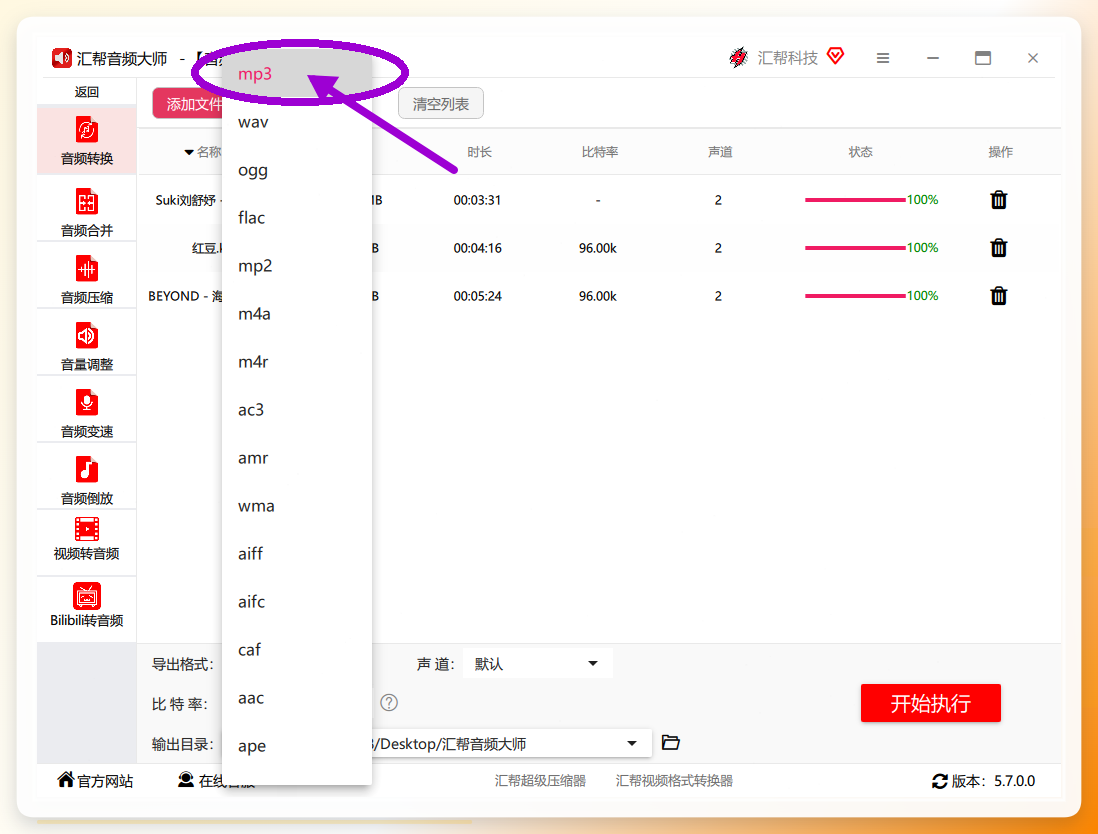The width and height of the screenshot is (1098, 834).
Task: Open the 视频转音频 video-to-audio tool
Action: click(87, 539)
